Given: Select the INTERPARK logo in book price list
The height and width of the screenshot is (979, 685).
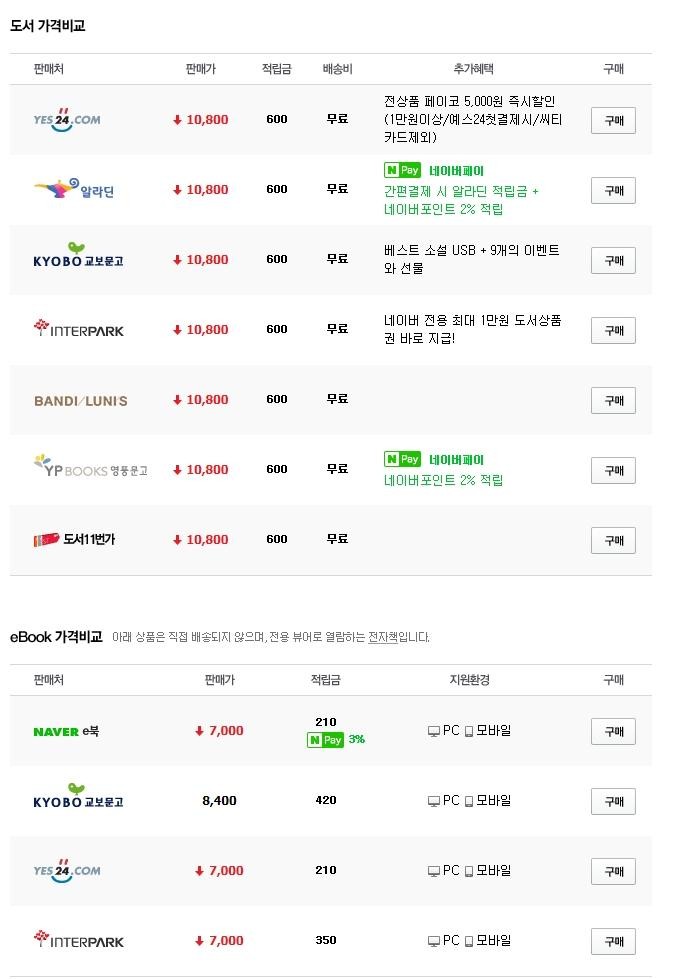Looking at the screenshot, I should point(79,328).
